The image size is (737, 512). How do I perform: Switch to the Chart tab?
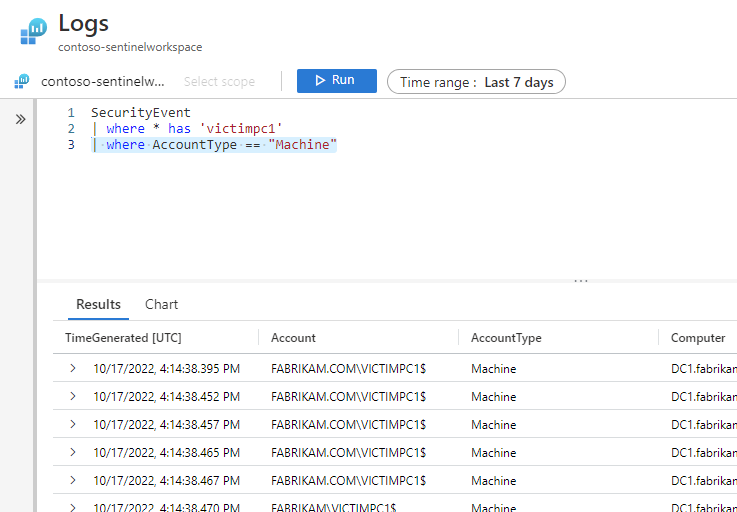[161, 304]
